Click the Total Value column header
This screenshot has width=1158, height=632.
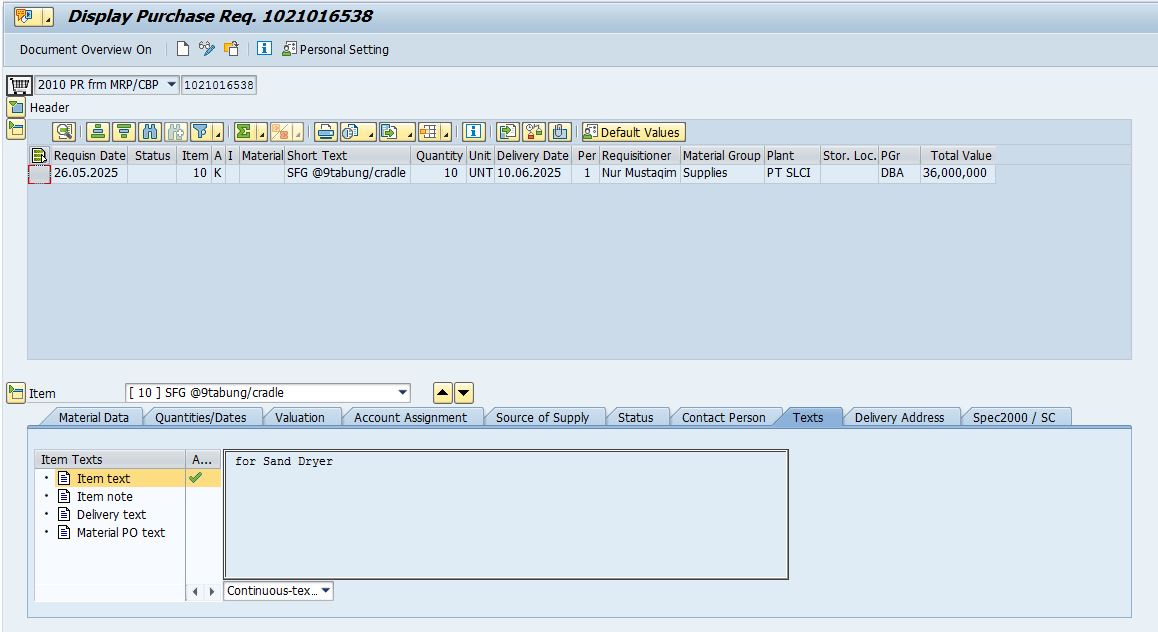[x=958, y=155]
